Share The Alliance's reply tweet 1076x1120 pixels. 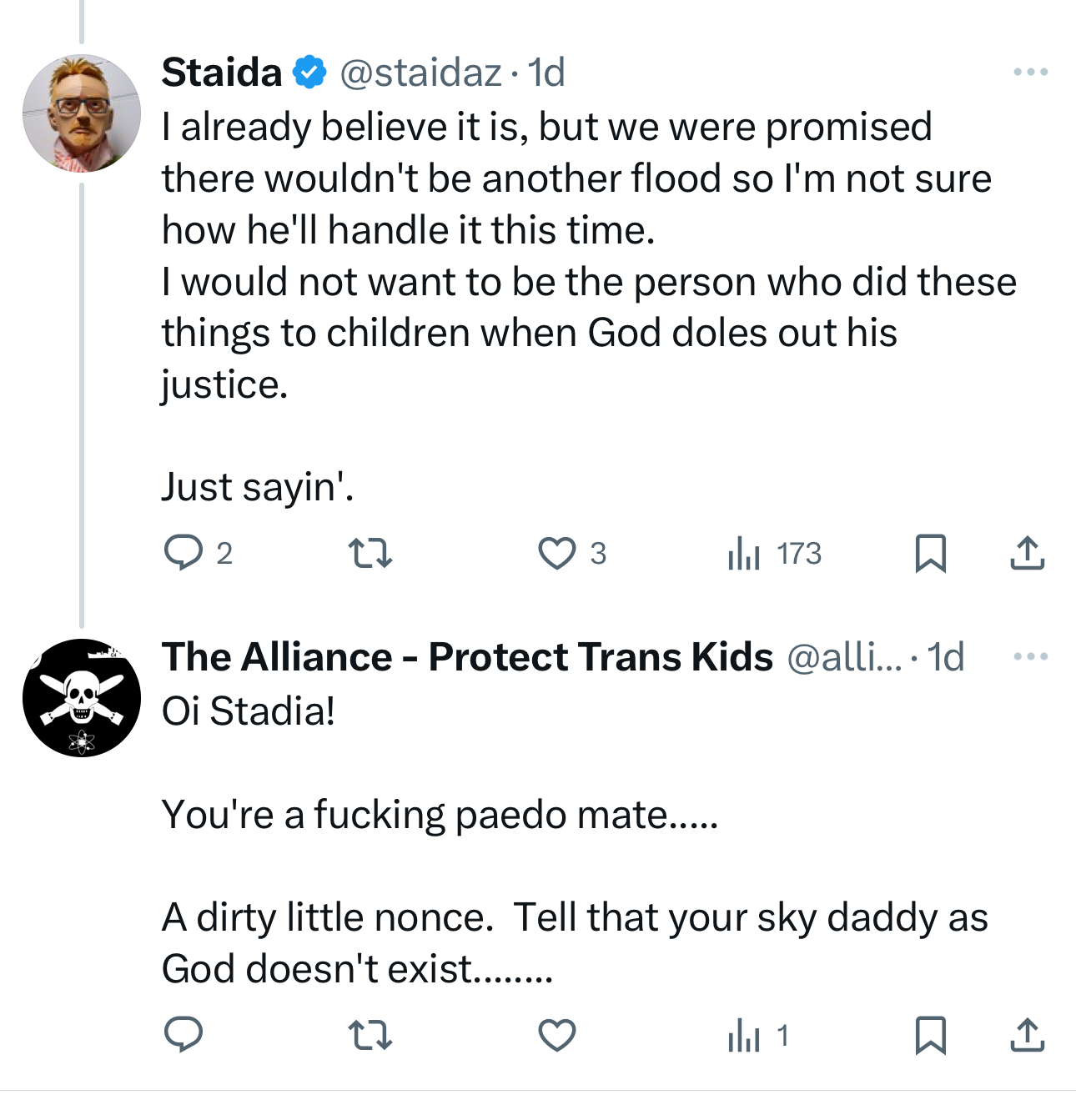(1027, 1035)
